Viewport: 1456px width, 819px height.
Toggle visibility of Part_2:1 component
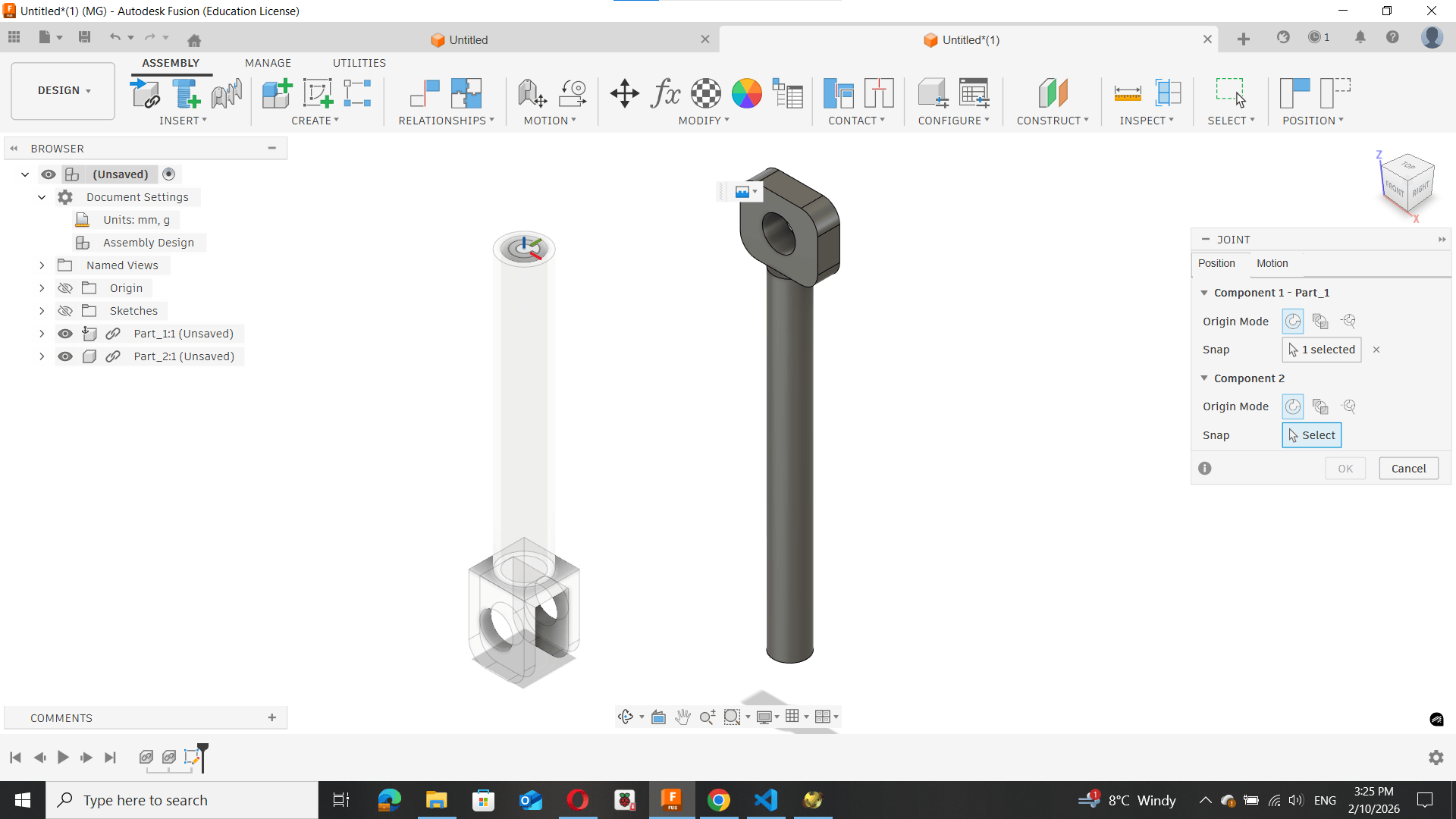tap(65, 356)
